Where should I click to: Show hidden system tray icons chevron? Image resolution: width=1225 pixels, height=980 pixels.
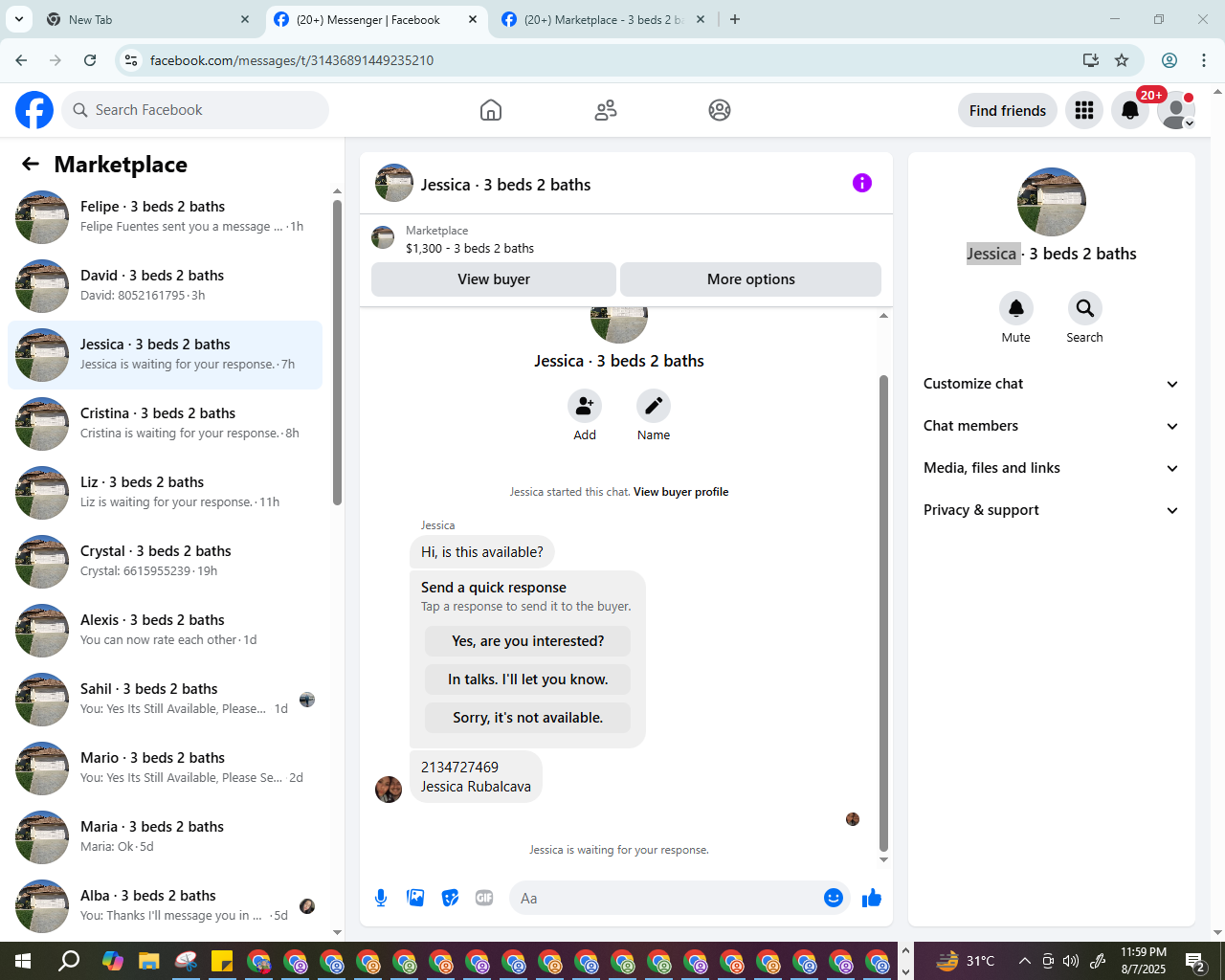pos(1024,961)
